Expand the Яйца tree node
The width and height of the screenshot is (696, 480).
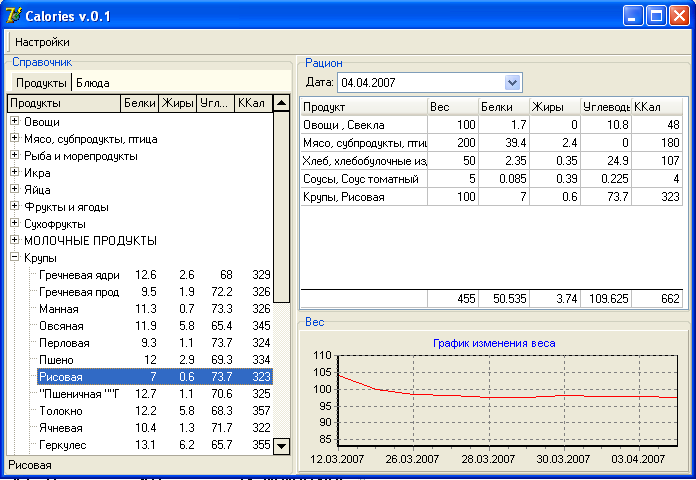coord(15,189)
